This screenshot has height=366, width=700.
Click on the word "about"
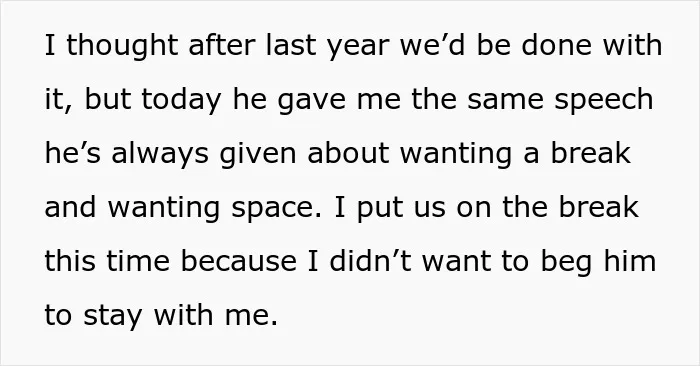point(348,153)
